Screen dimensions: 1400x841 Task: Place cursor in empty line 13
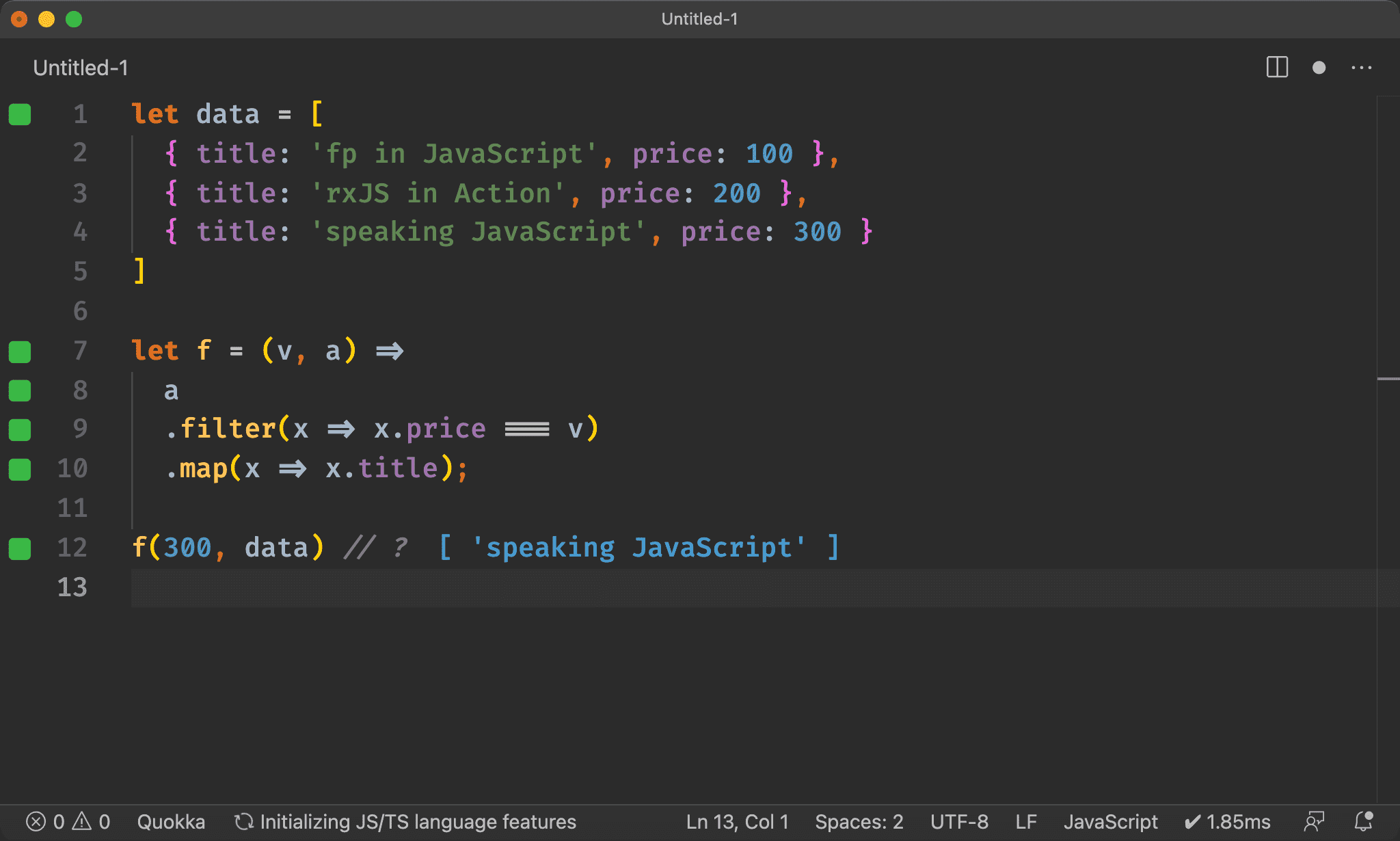[x=752, y=587]
